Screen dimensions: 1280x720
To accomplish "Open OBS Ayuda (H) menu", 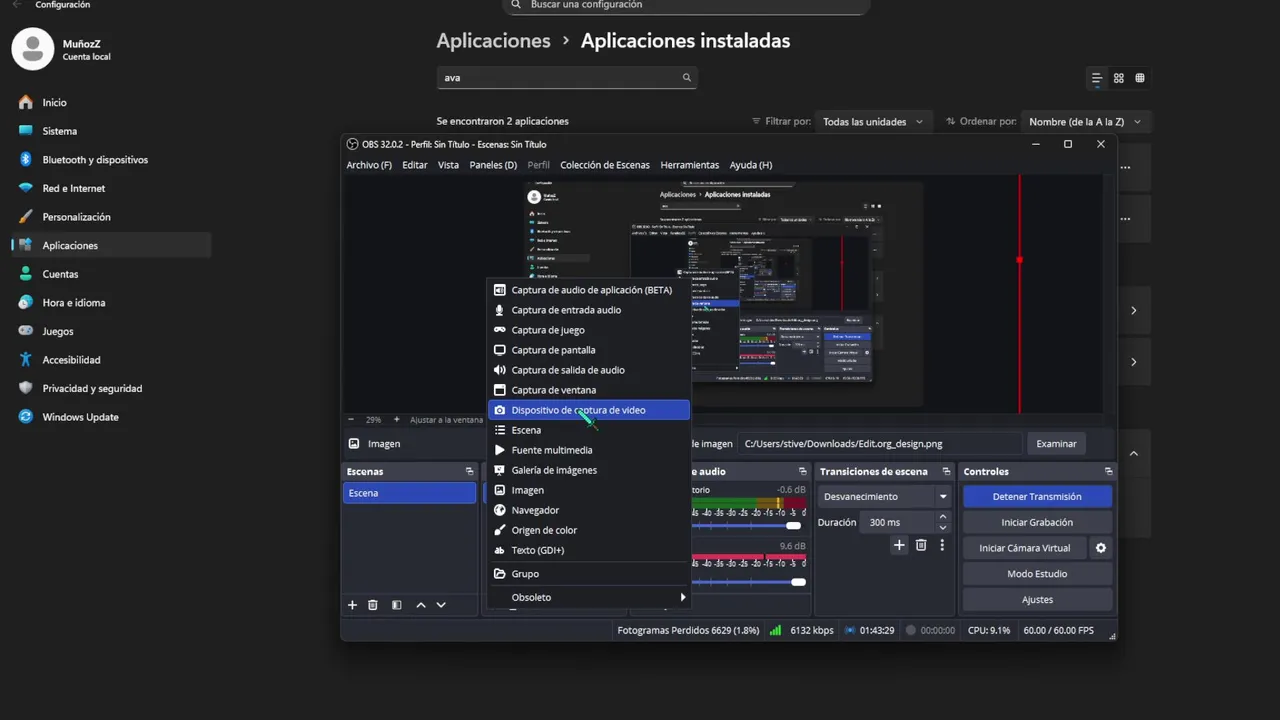I will click(751, 165).
